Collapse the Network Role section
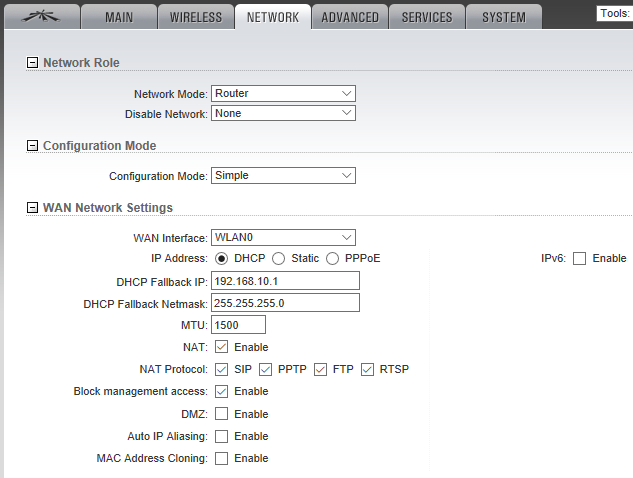 [32, 63]
